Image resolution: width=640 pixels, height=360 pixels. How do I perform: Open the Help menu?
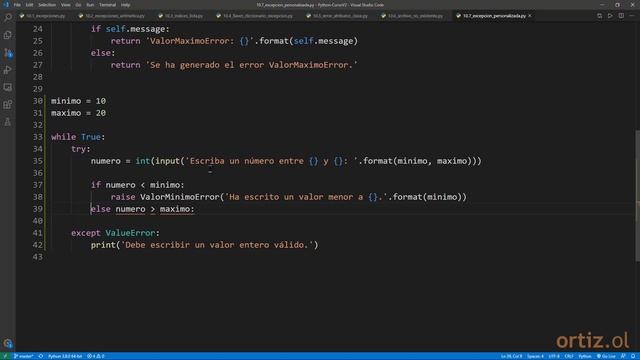125,5
